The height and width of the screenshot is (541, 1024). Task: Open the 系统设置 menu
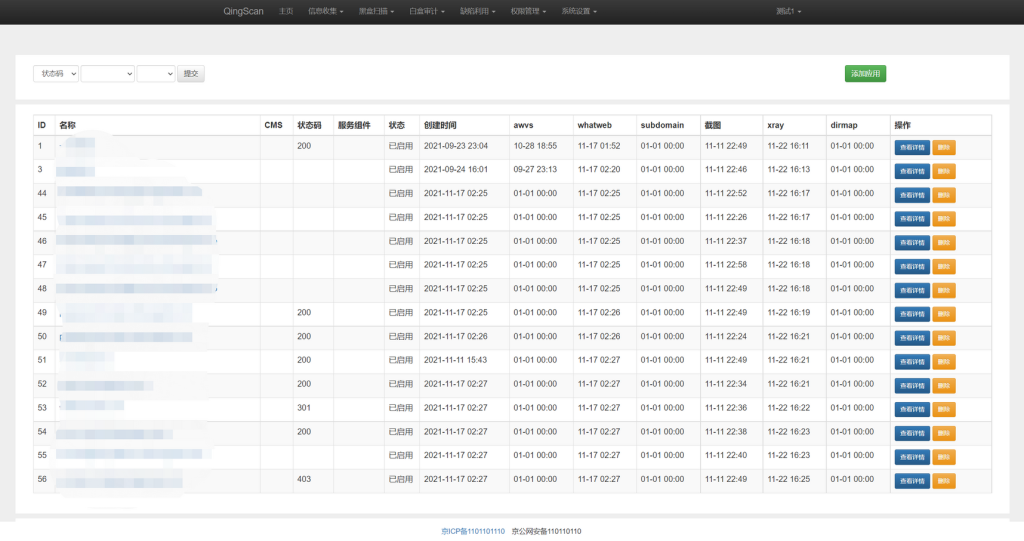pos(580,11)
